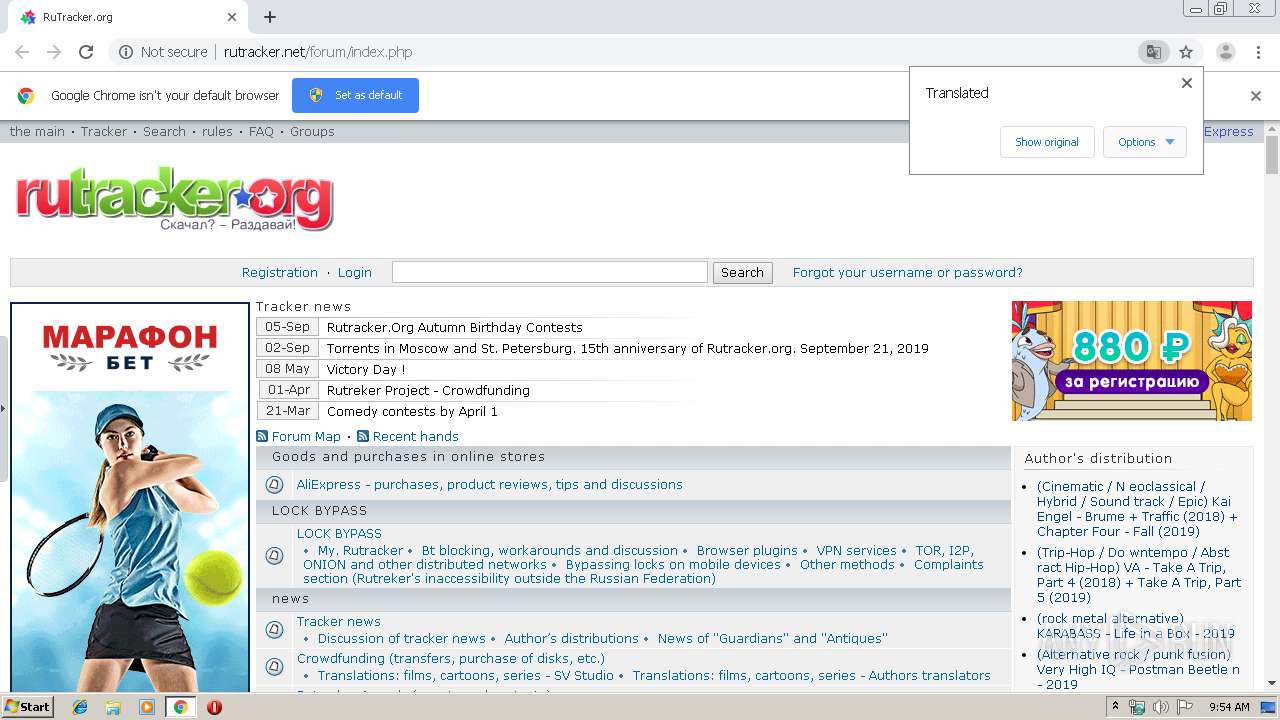Image resolution: width=1280 pixels, height=720 pixels.
Task: Click Set as default button
Action: (355, 95)
